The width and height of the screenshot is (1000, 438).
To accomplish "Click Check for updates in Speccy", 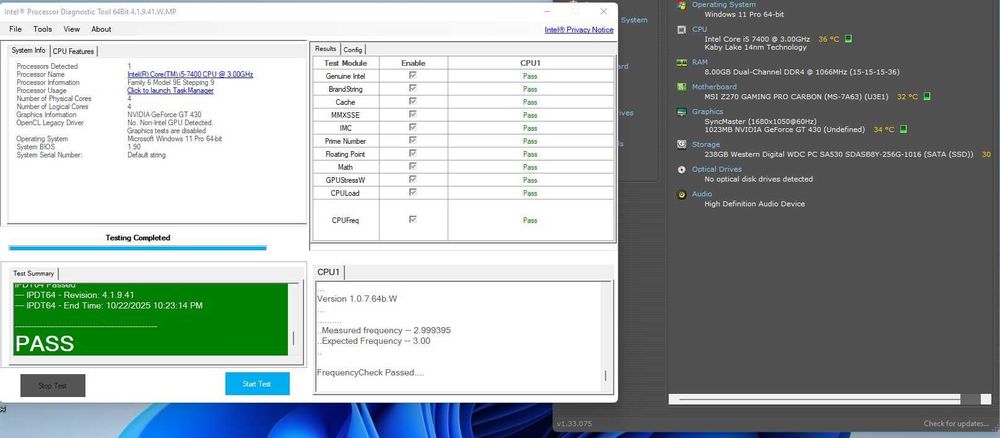I will [957, 424].
